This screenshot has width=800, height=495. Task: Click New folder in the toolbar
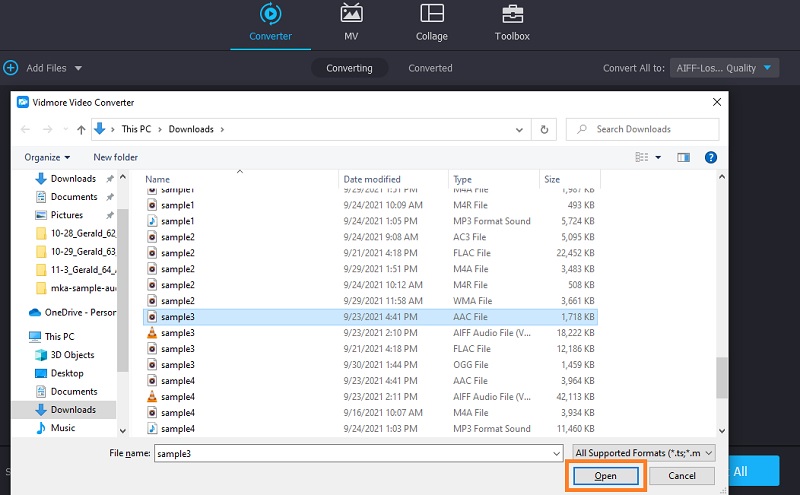point(115,157)
